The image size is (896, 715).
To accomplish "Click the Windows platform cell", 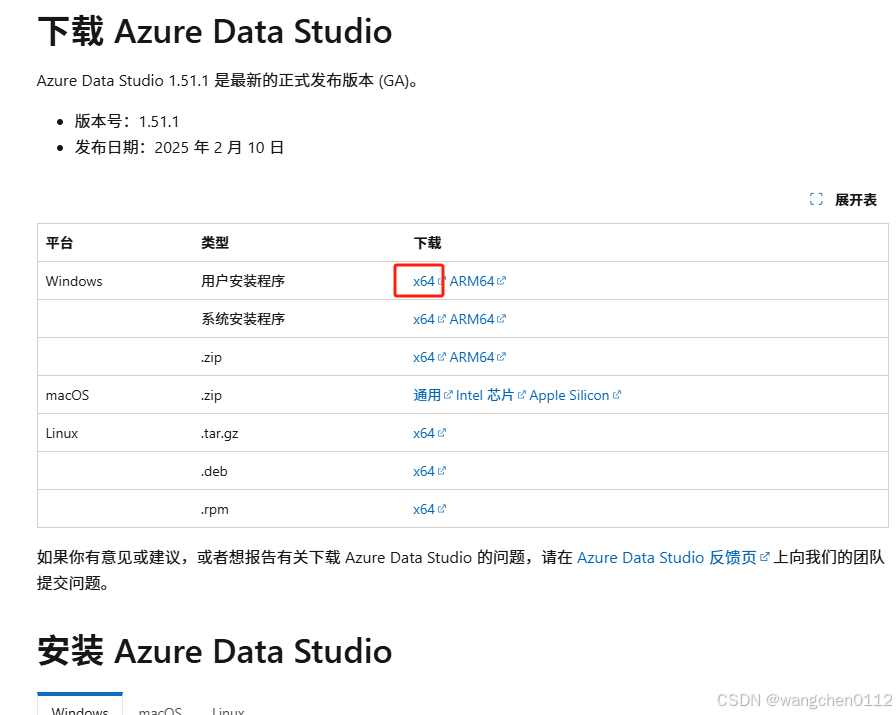I will point(74,281).
